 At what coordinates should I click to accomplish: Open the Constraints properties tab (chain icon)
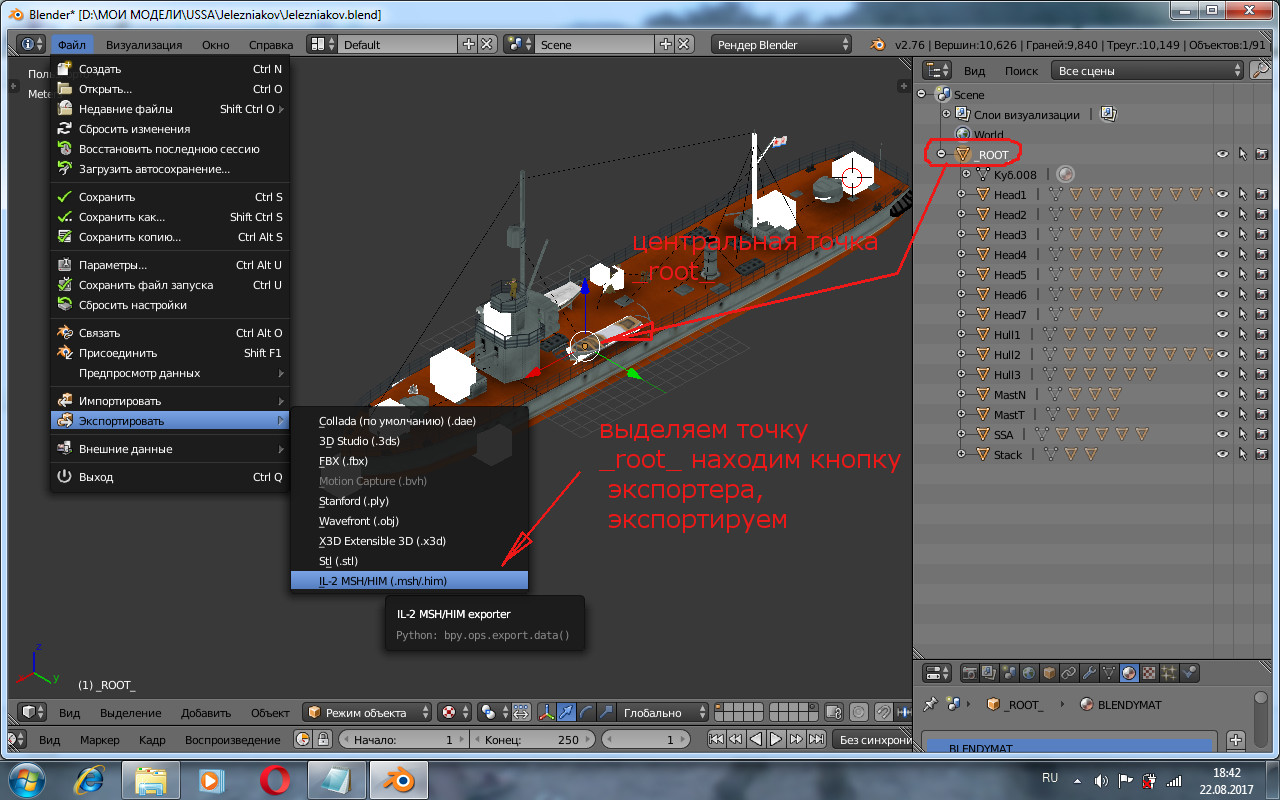click(1069, 673)
